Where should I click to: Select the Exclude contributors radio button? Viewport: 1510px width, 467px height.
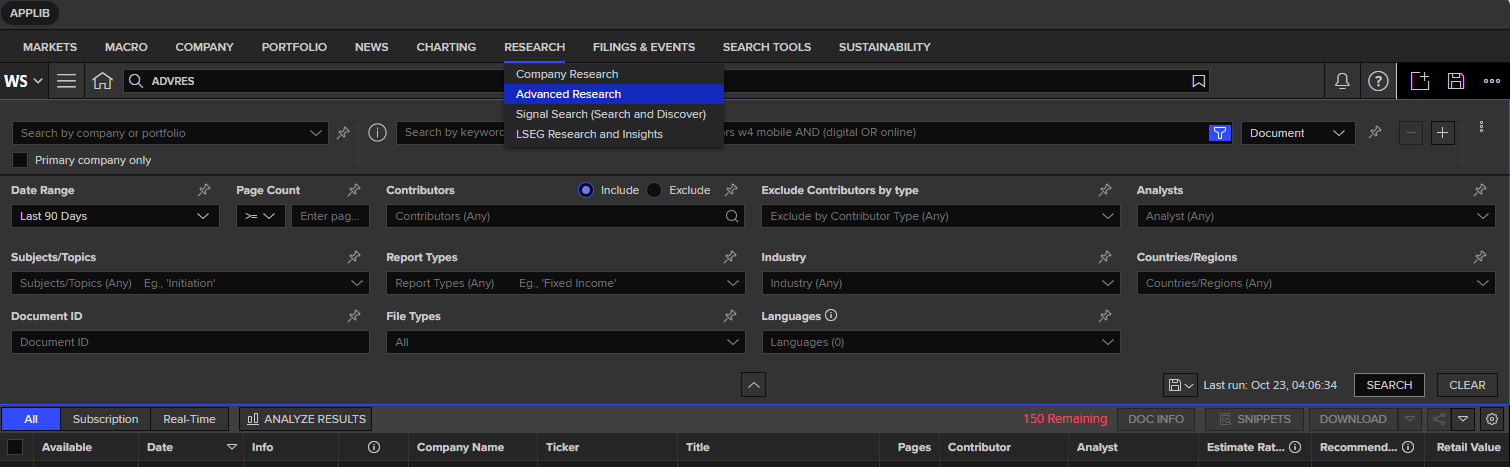654,190
